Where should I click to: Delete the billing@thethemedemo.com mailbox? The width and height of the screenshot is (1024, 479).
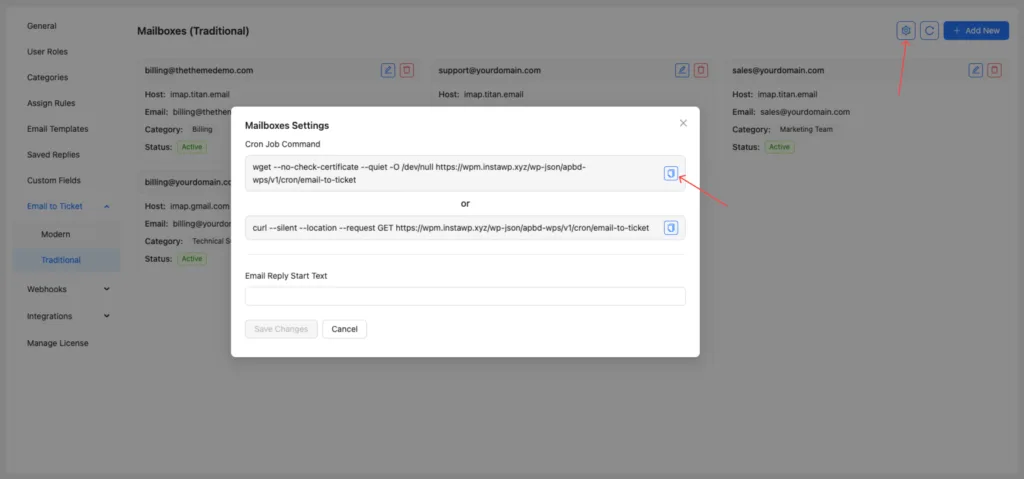pyautogui.click(x=407, y=70)
